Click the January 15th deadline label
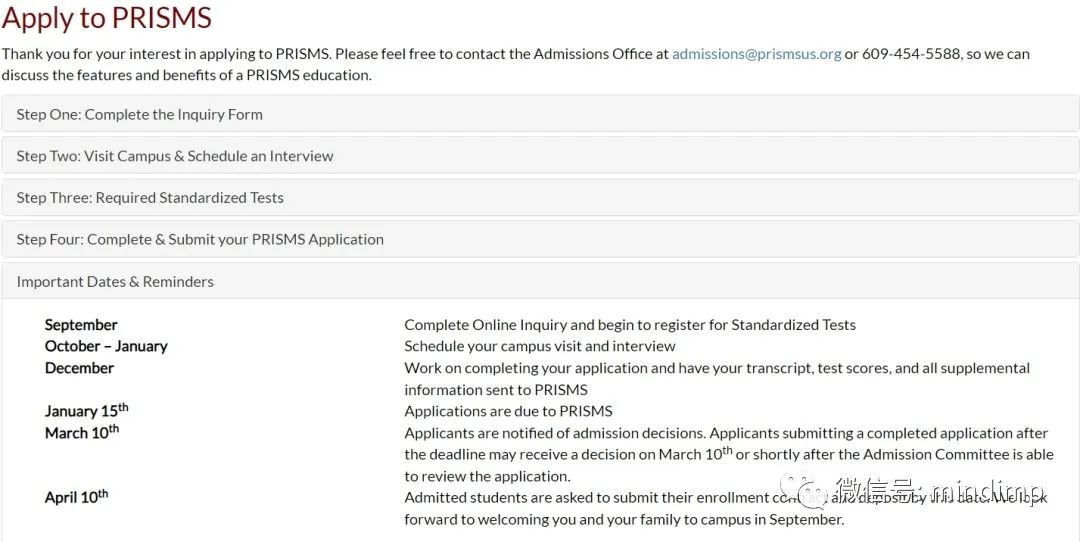The width and height of the screenshot is (1080, 542). 87,410
